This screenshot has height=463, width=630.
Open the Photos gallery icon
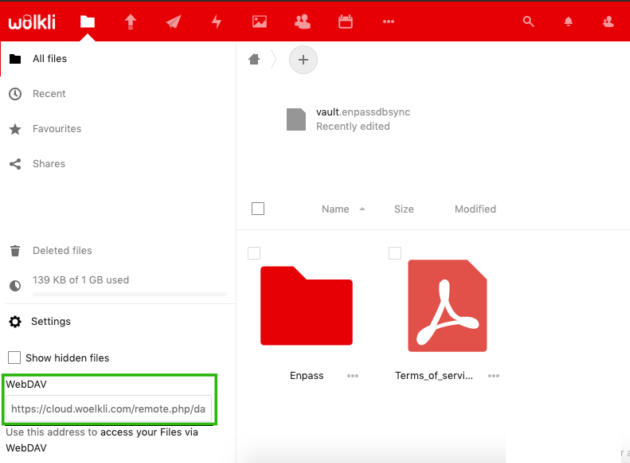[x=260, y=22]
